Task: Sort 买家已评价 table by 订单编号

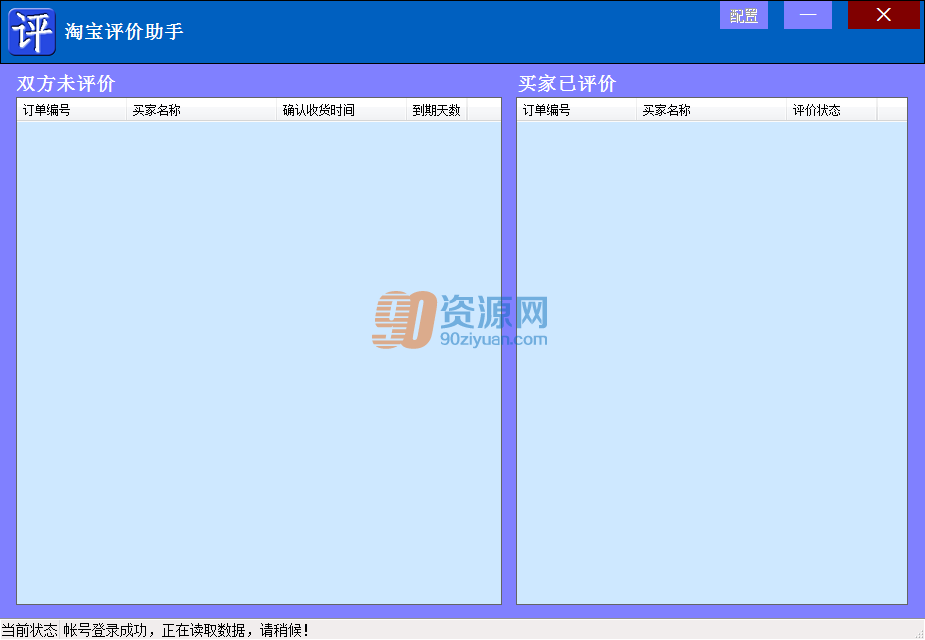Action: click(576, 110)
